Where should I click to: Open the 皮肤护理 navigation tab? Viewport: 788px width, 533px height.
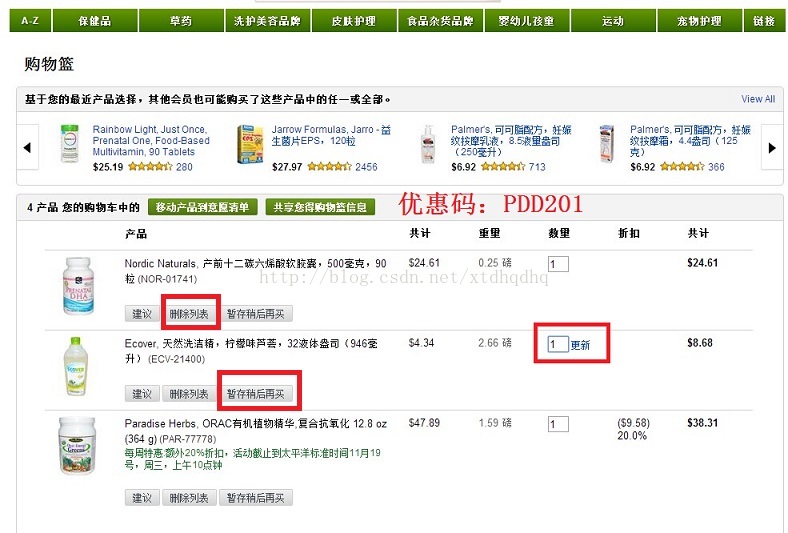354,21
